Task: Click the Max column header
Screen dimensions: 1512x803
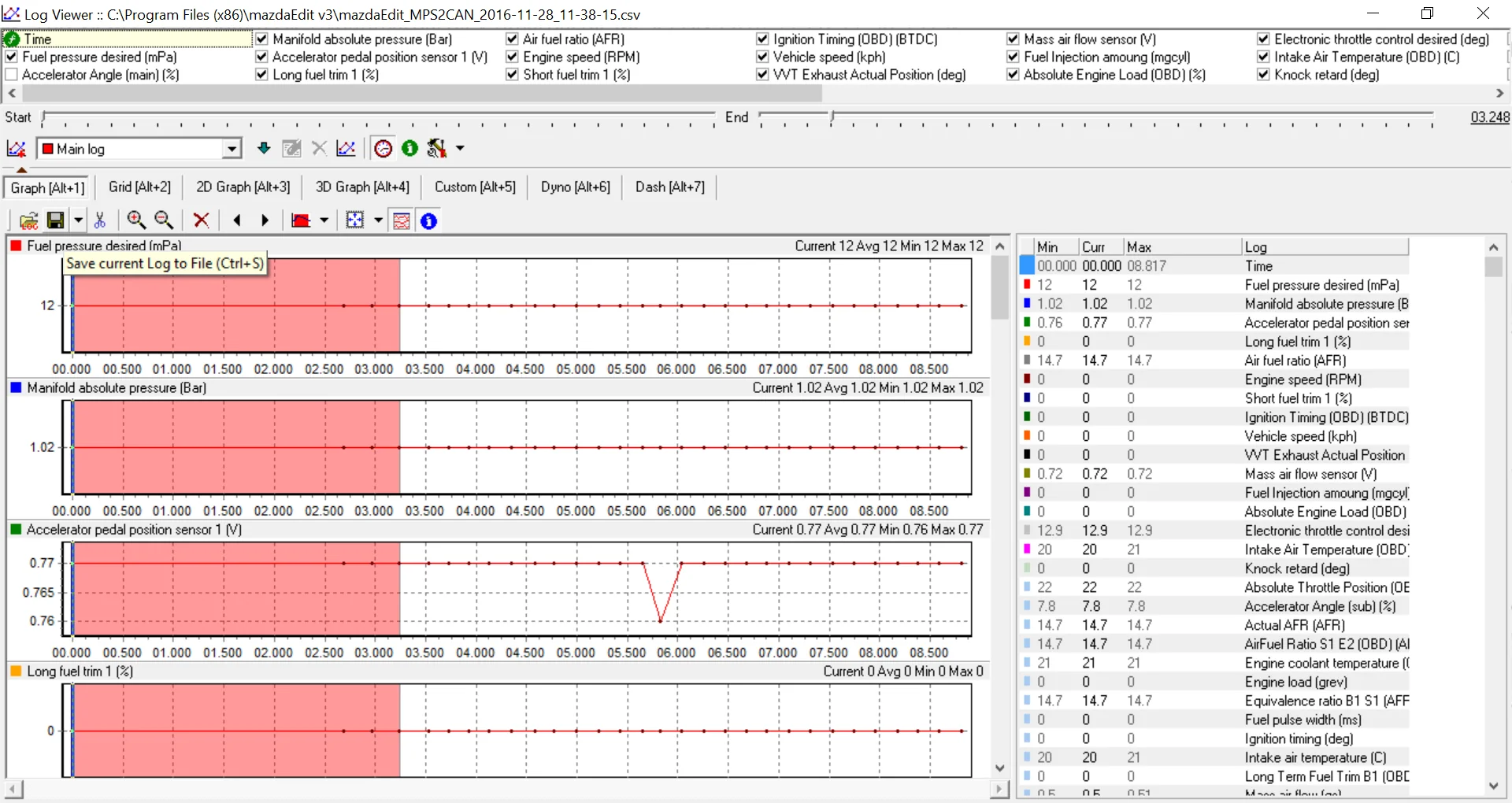Action: coord(1182,246)
